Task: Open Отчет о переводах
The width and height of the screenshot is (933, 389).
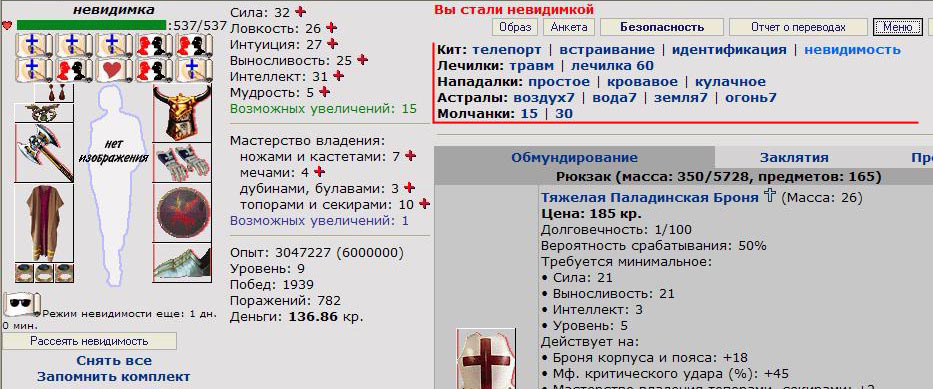Action: (x=798, y=27)
